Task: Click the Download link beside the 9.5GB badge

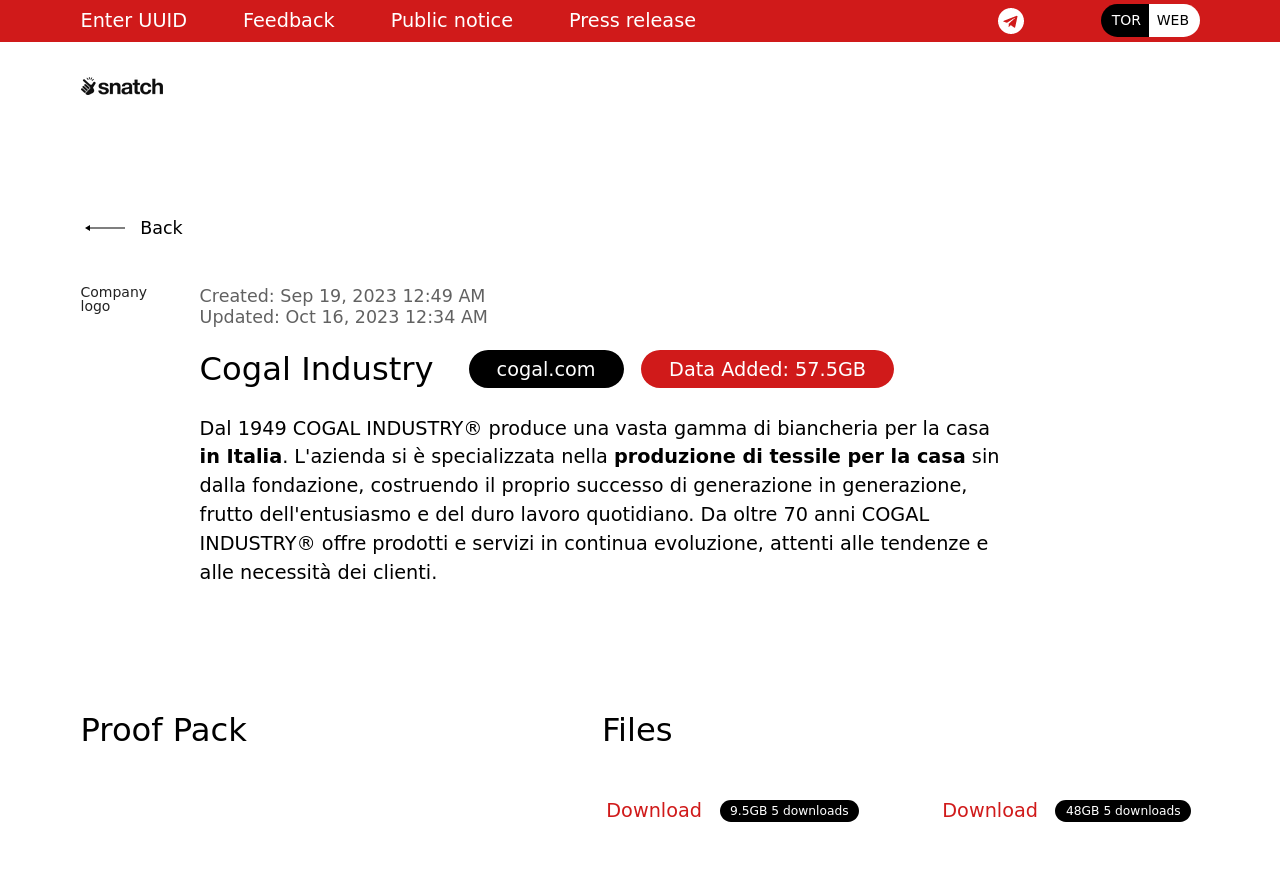Action: 654,811
